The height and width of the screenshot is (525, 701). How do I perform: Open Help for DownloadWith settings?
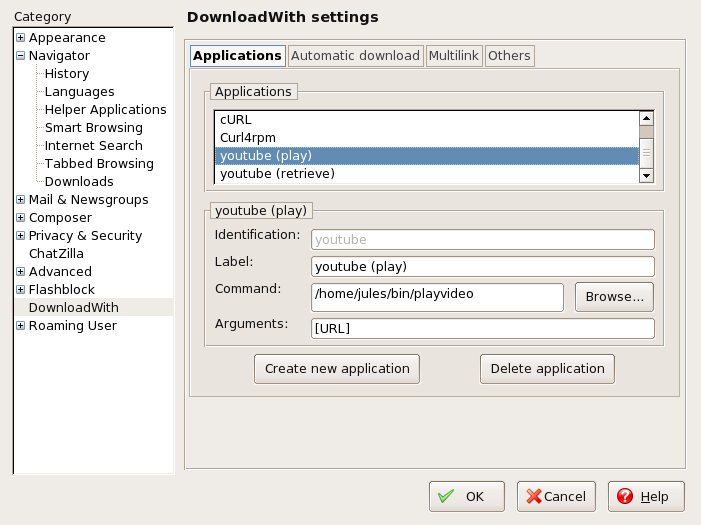tap(650, 496)
